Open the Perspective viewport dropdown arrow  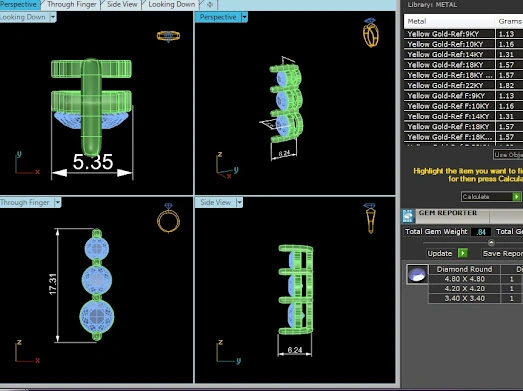(244, 17)
